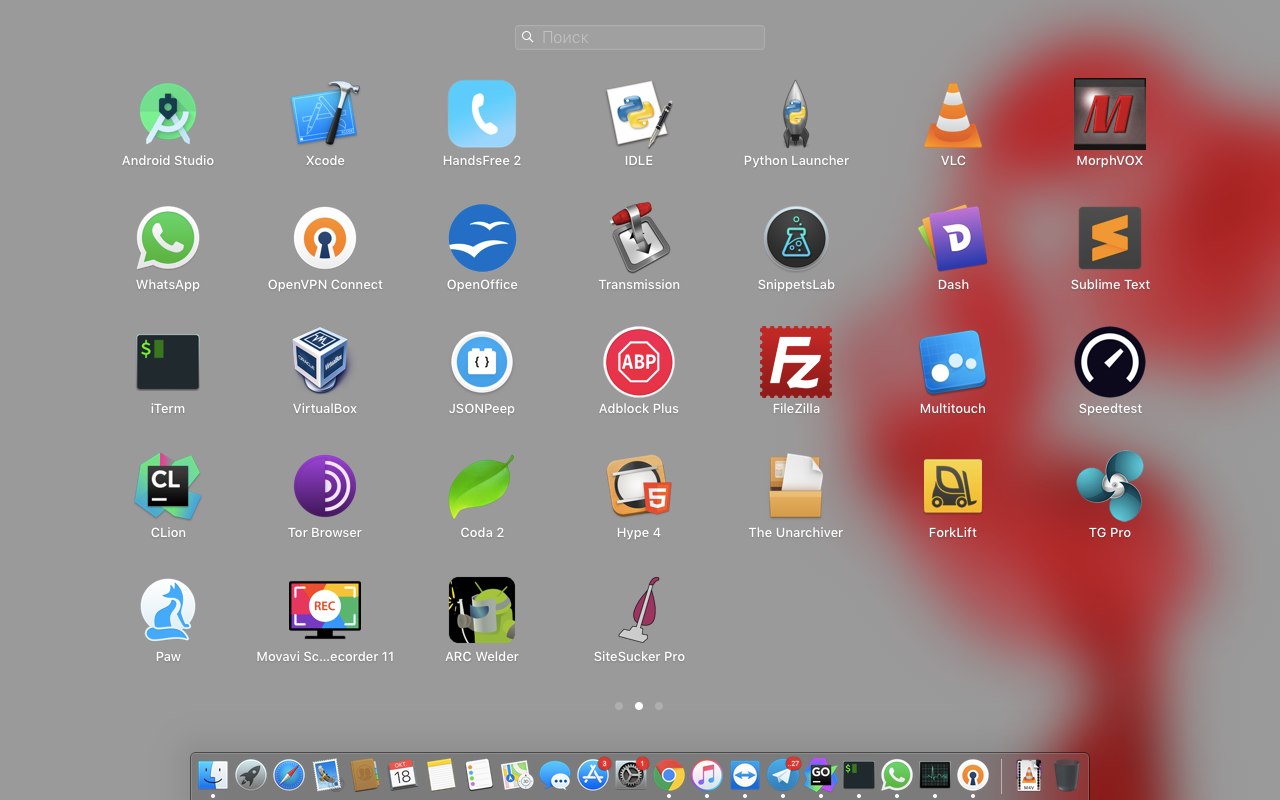
Task: Switch to OpenVPN Connect in the Dock
Action: tap(973, 775)
